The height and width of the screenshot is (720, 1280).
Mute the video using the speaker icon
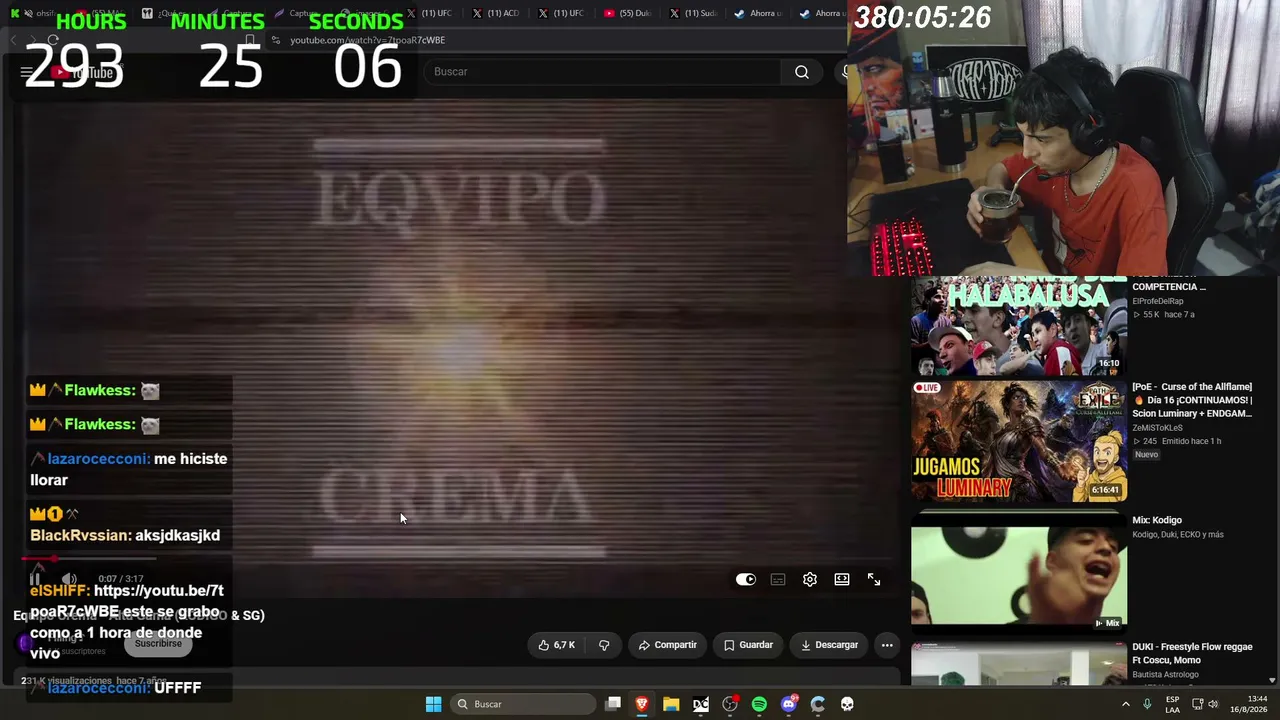pos(69,579)
